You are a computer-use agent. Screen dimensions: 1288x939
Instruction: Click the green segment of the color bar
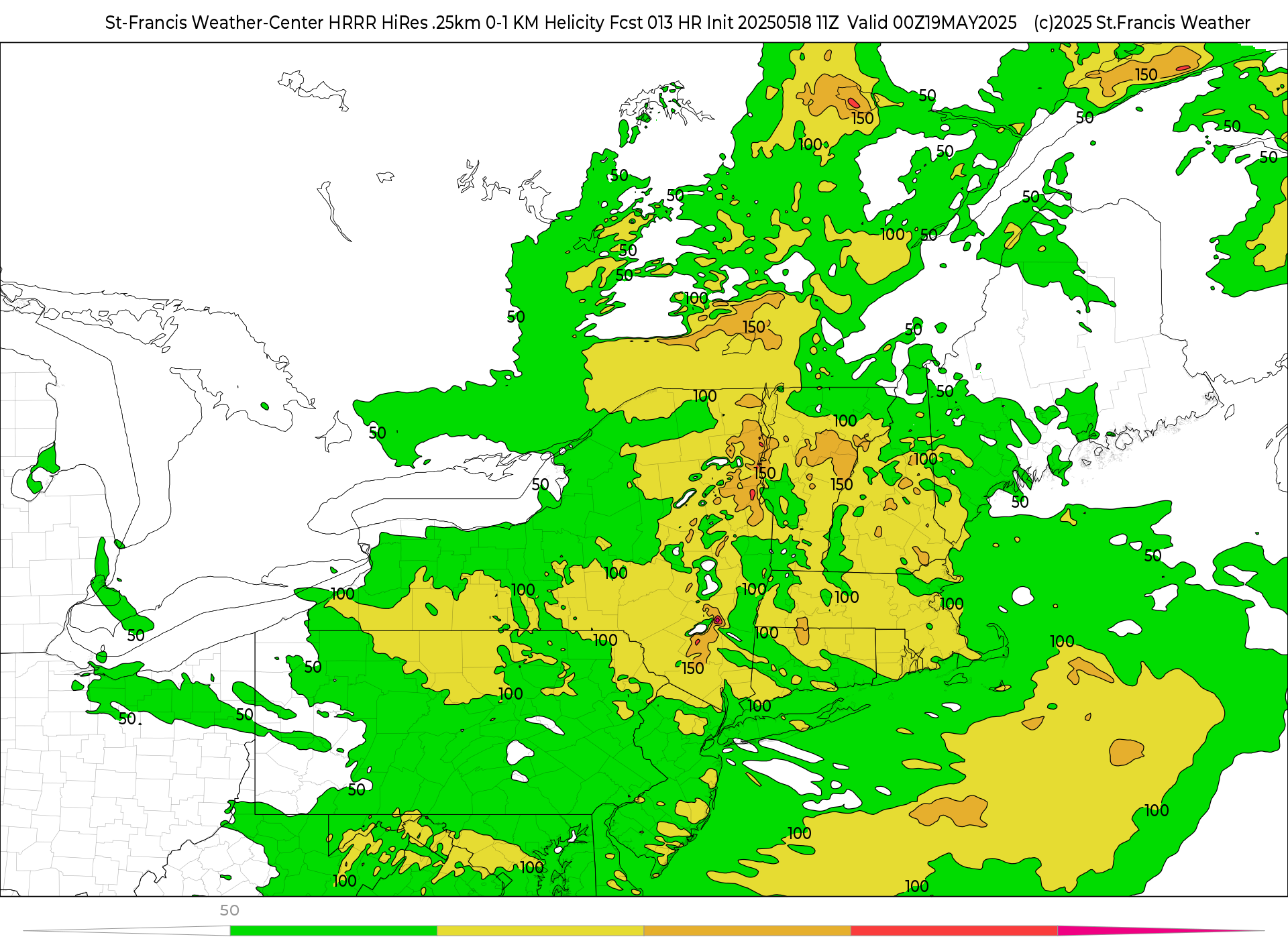(x=333, y=931)
